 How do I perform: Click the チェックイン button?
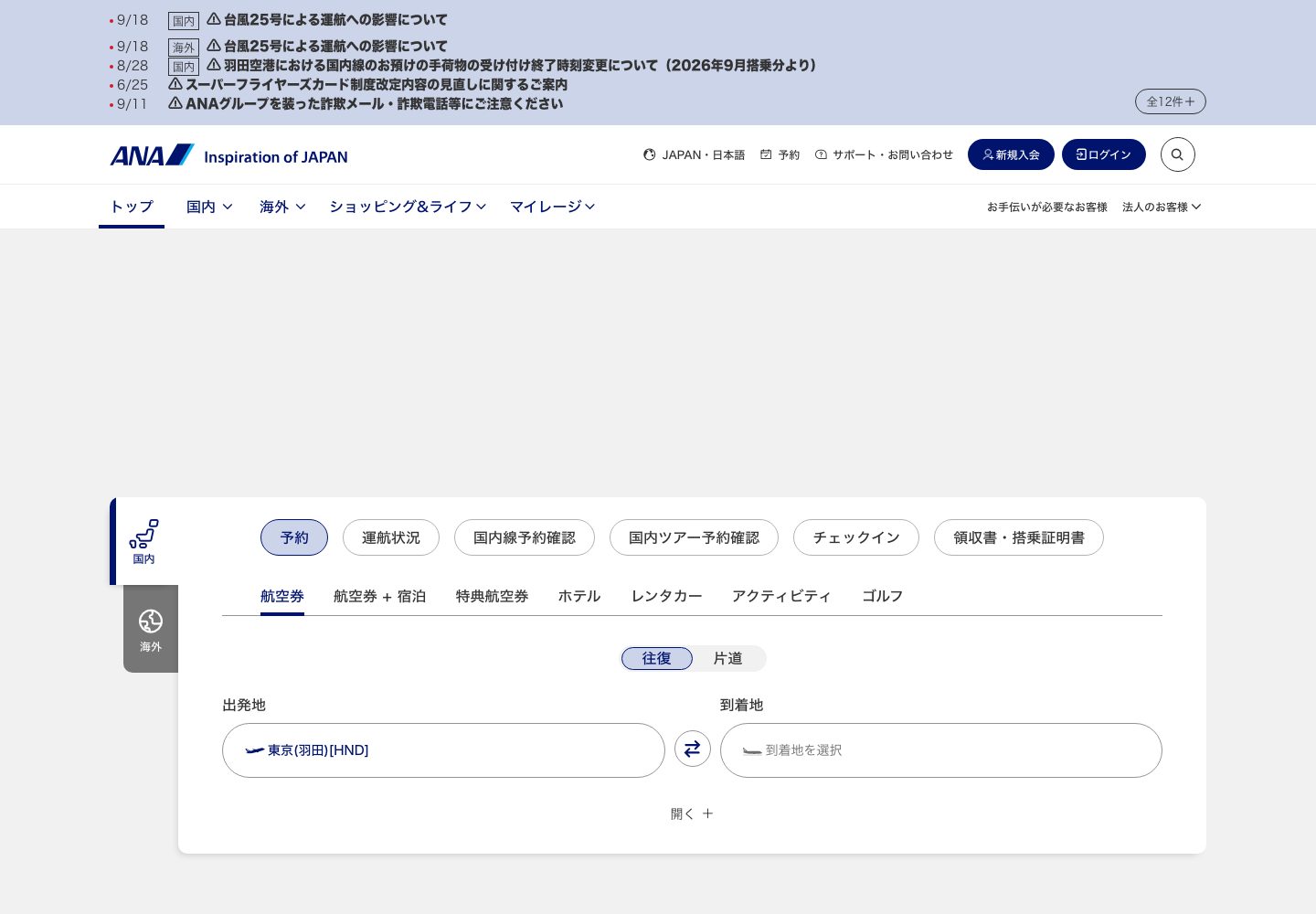(856, 537)
